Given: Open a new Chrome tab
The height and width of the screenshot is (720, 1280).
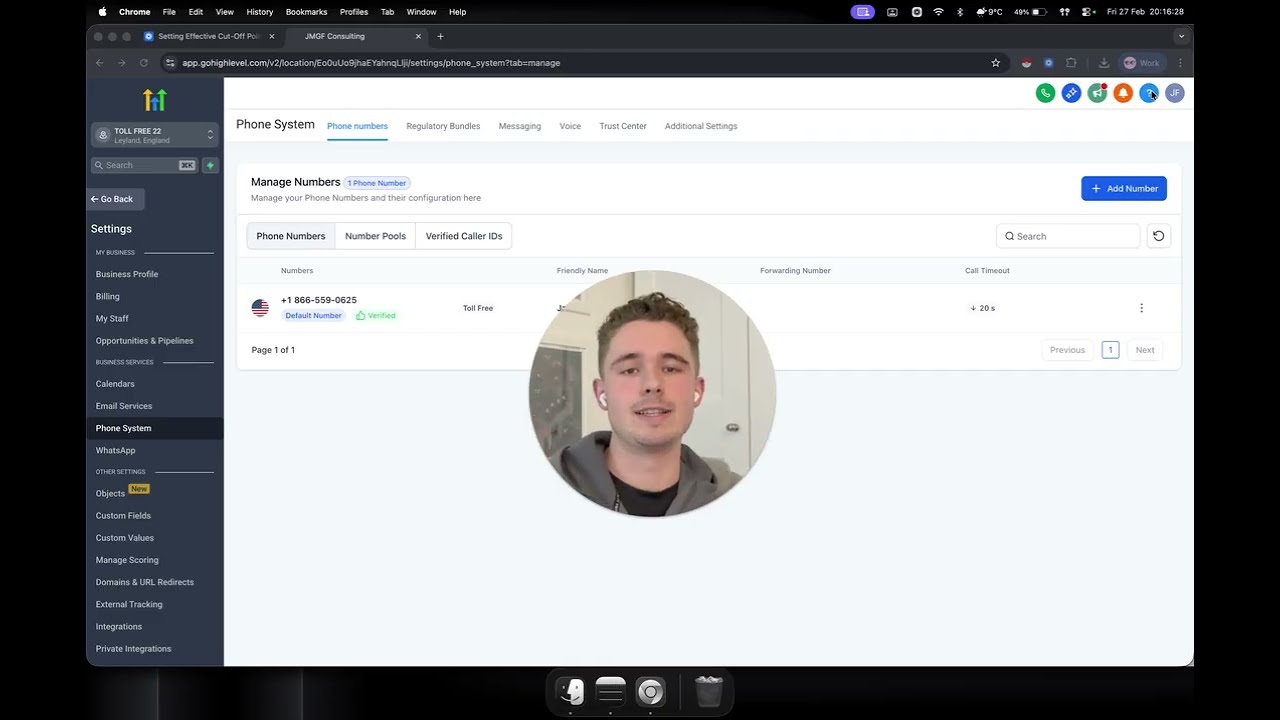Looking at the screenshot, I should click(x=440, y=36).
